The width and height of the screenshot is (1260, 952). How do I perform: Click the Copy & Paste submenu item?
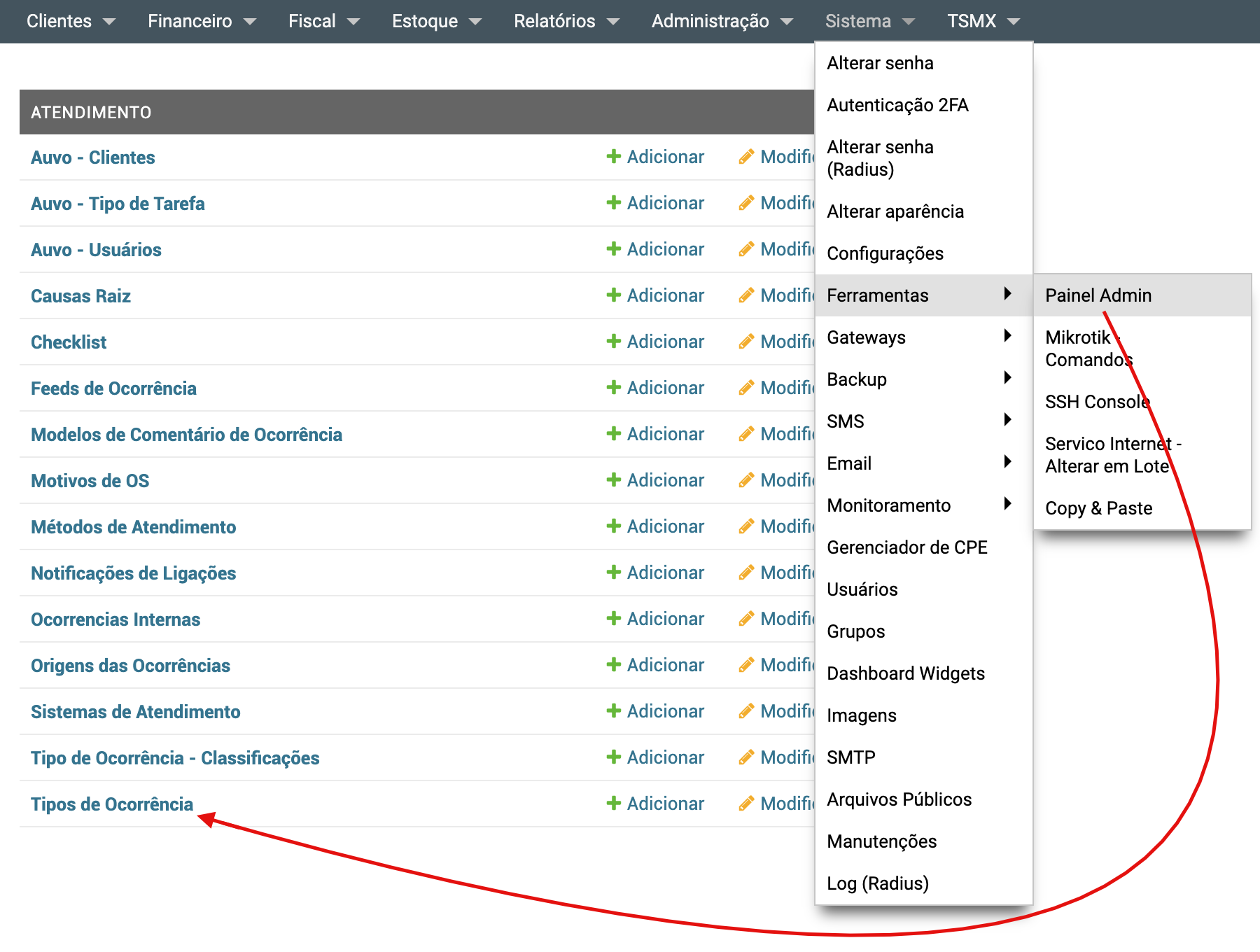click(x=1098, y=508)
